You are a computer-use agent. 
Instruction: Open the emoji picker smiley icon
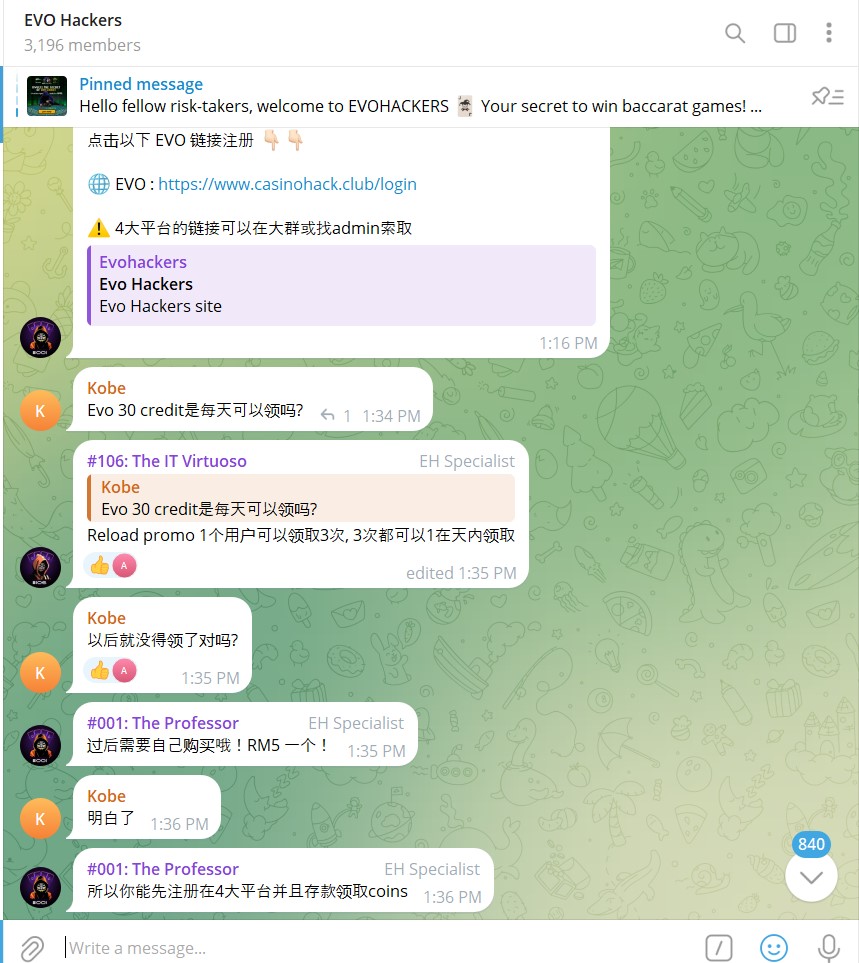point(774,948)
